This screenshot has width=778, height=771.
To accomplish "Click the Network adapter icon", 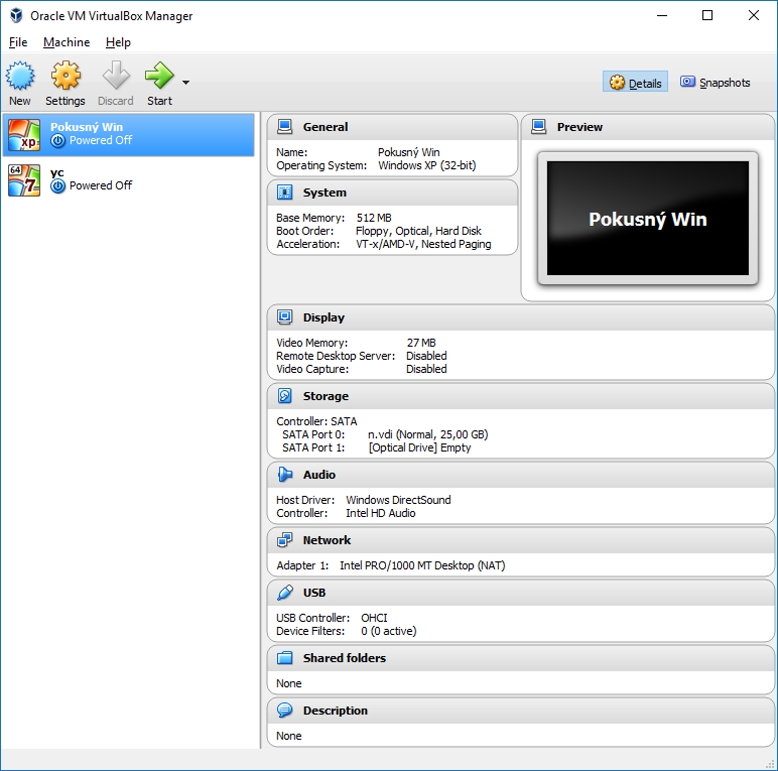I will (285, 540).
